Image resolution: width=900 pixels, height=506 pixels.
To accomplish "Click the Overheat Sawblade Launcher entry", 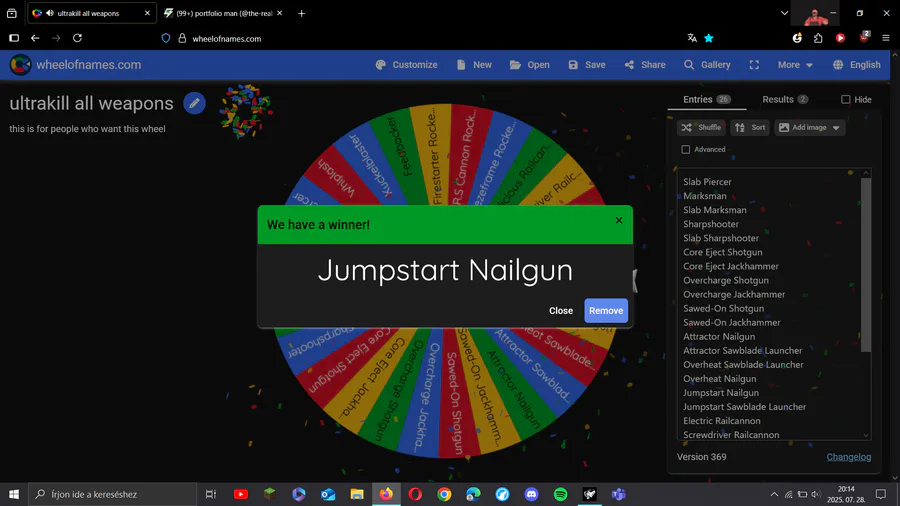I will tap(743, 364).
